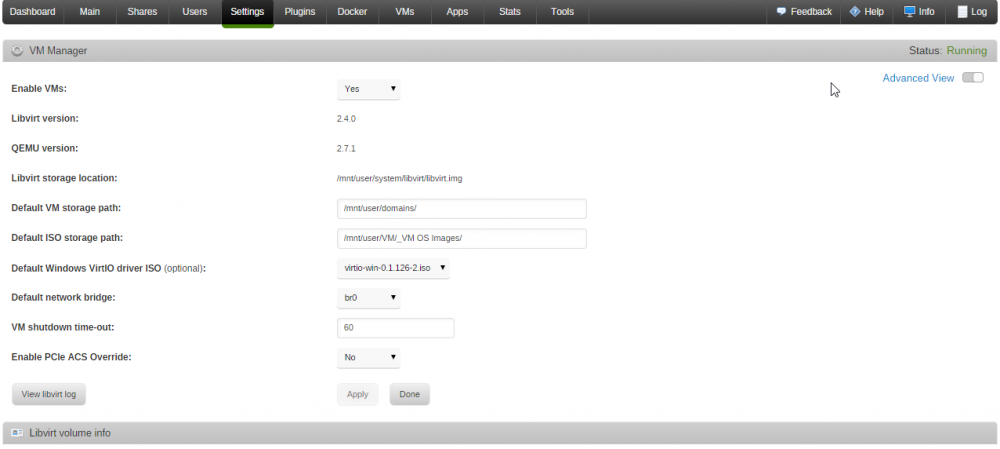Open the Enable VMs dropdown
1000x449 pixels.
(x=369, y=89)
